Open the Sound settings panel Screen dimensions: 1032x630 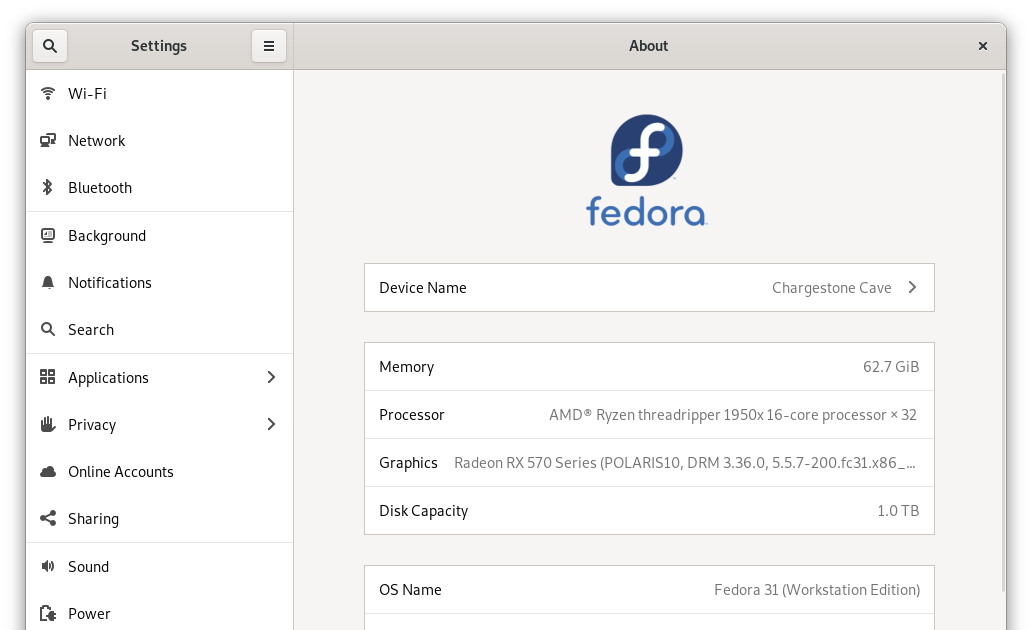point(159,566)
